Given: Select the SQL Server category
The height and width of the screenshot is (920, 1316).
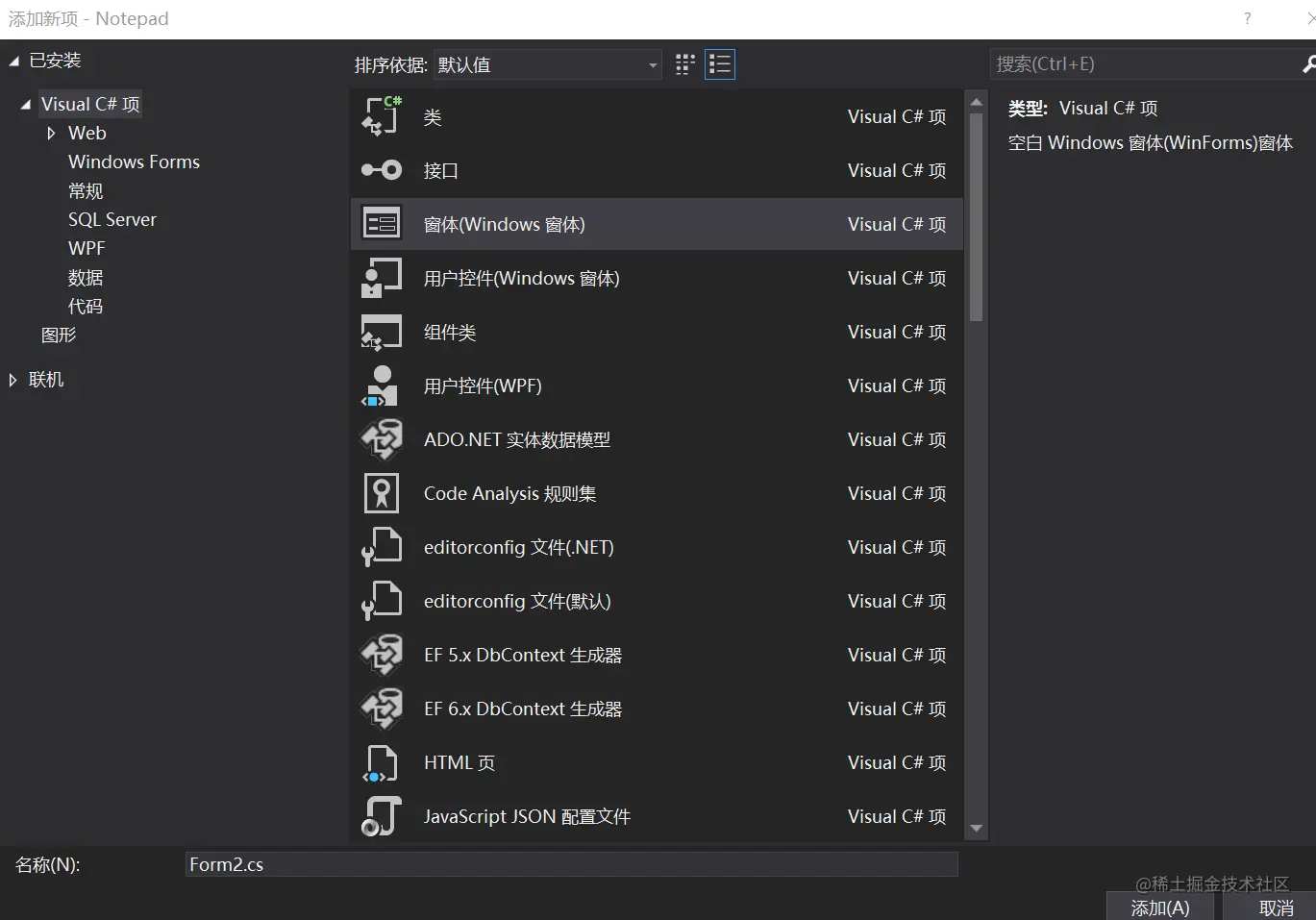Looking at the screenshot, I should click(x=112, y=219).
